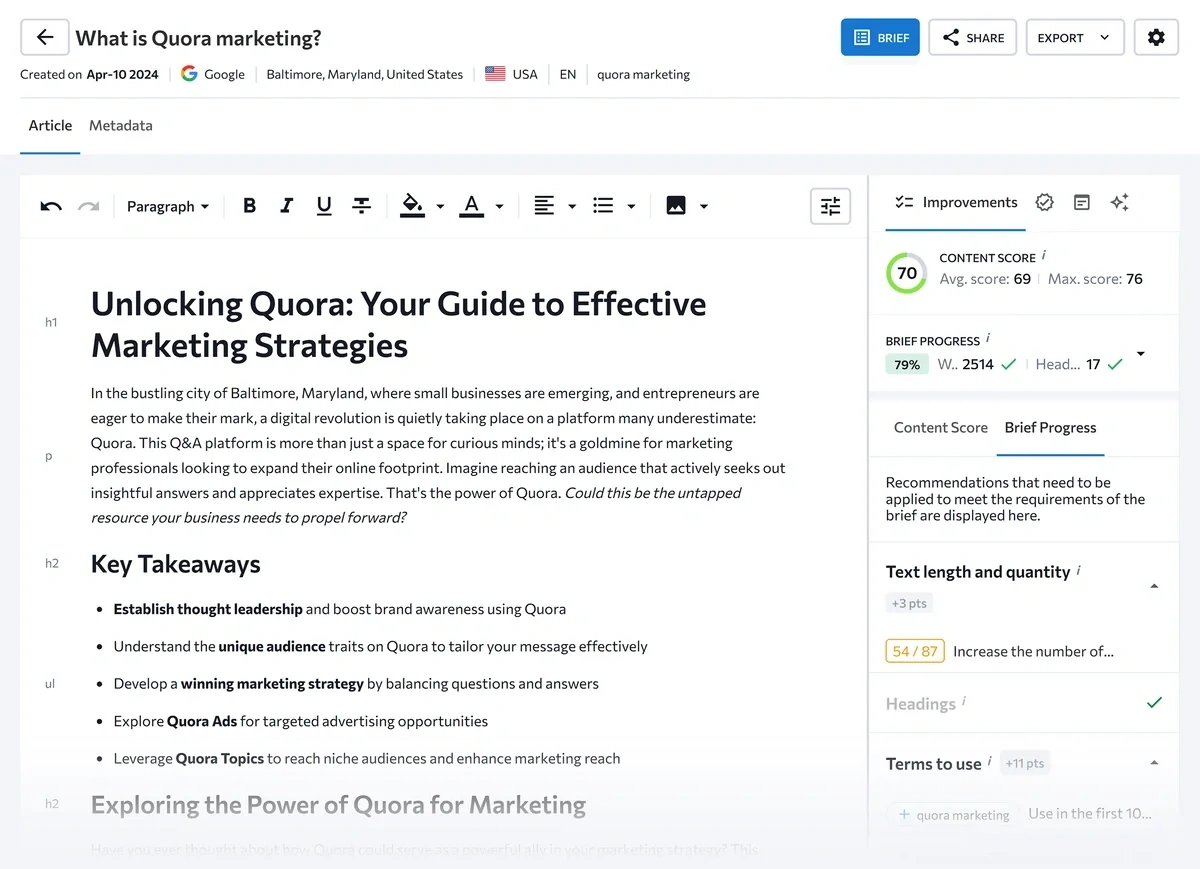Open the highlight color dropdown arrow

(x=440, y=207)
